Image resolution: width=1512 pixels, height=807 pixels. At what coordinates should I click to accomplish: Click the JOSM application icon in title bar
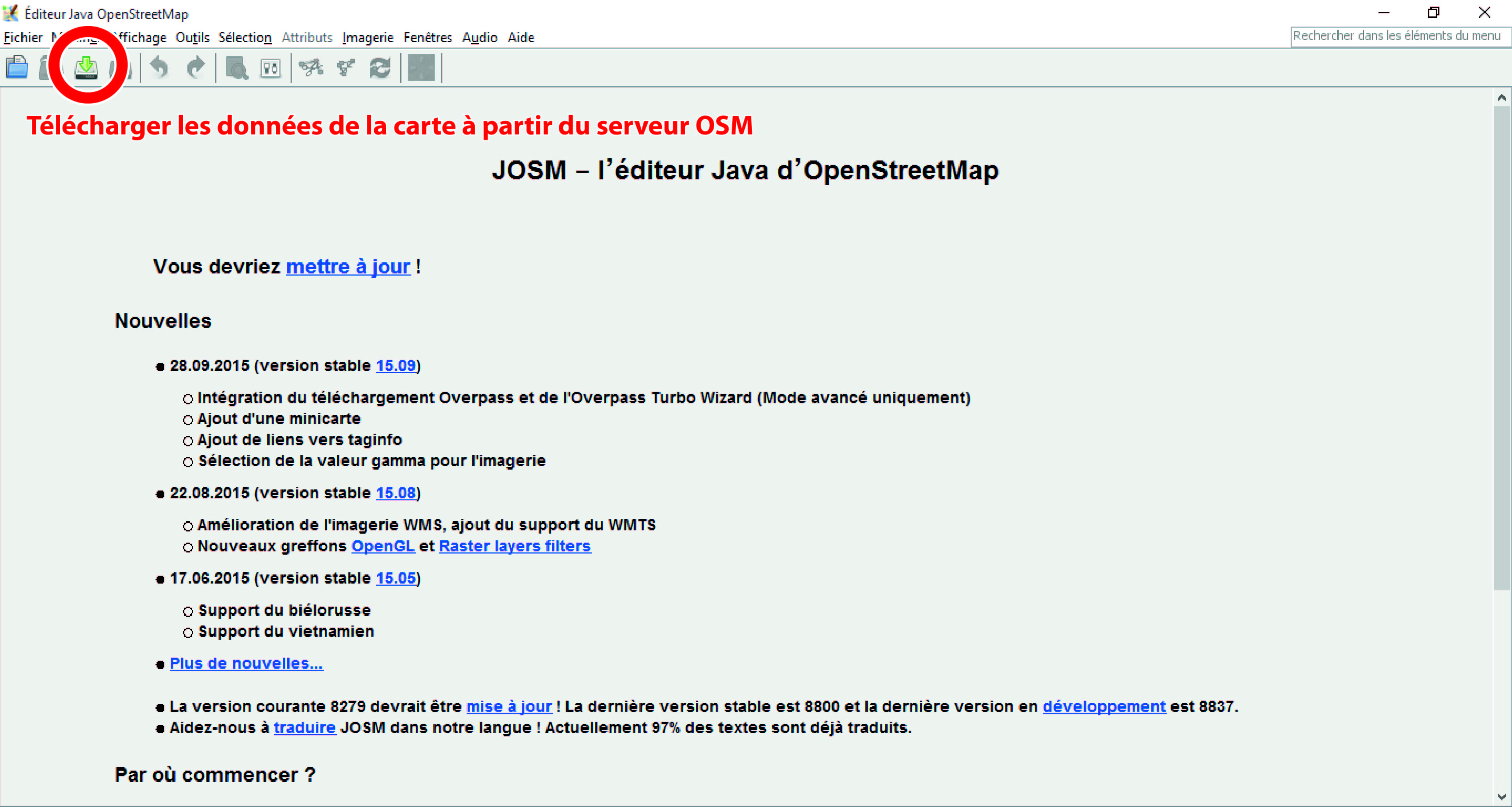tap(11, 13)
